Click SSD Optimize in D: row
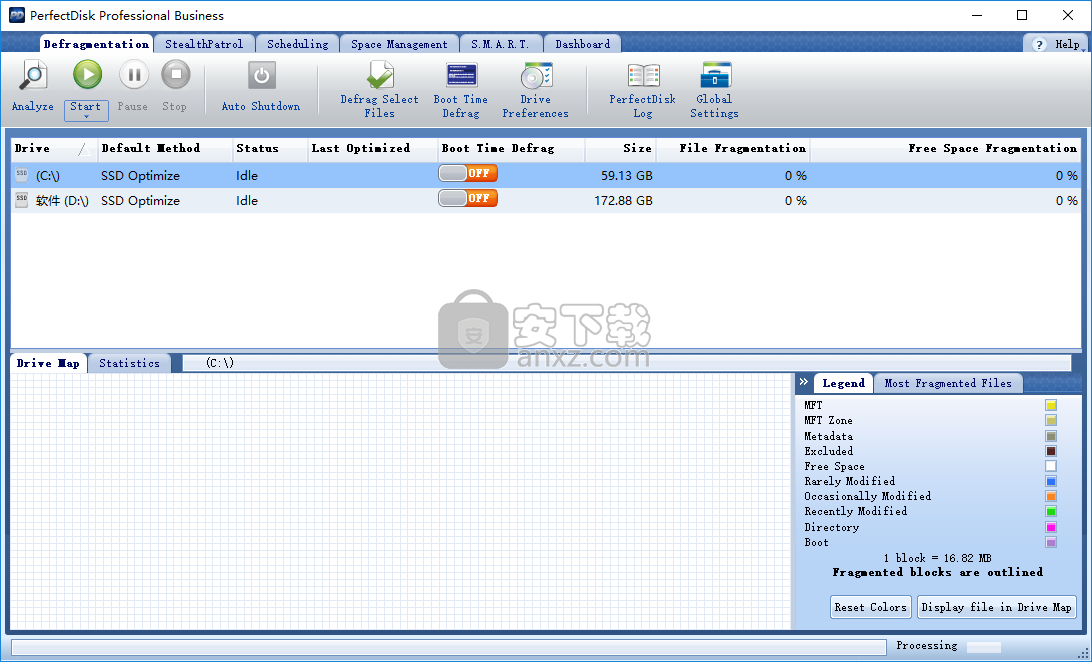1092x662 pixels. click(x=140, y=201)
